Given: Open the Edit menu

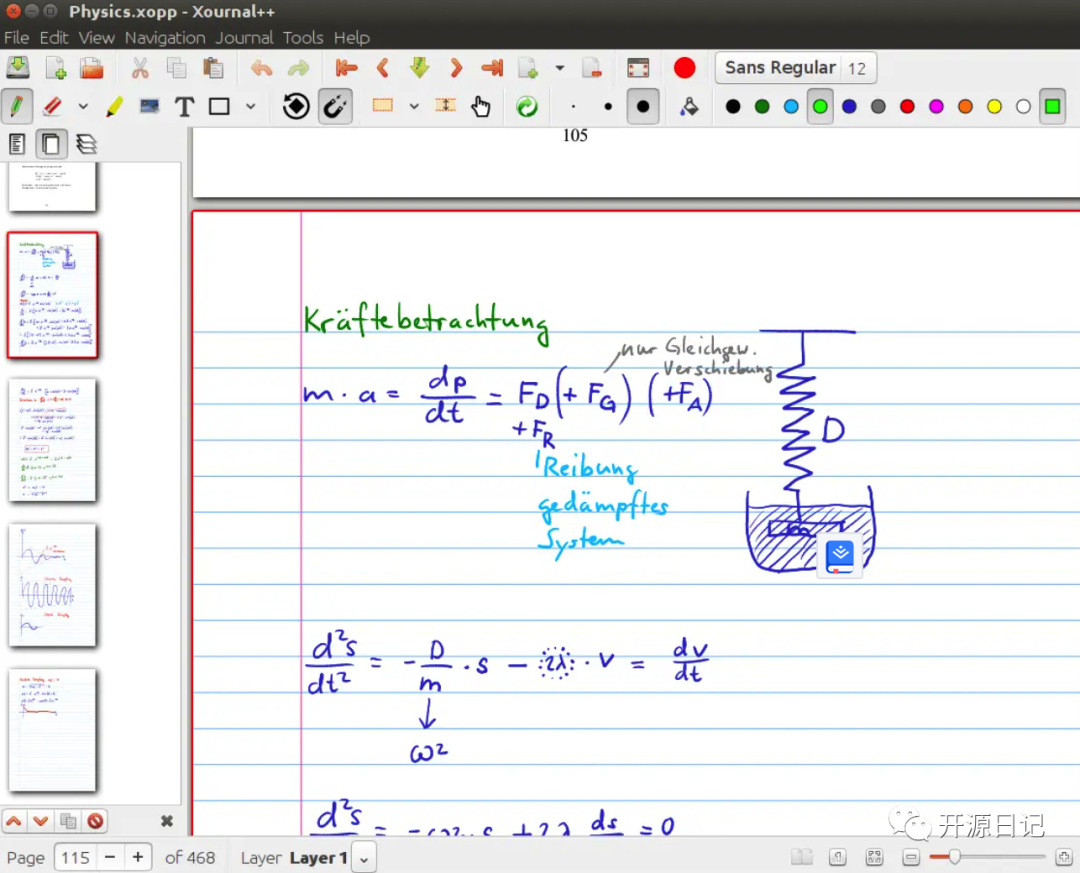Looking at the screenshot, I should pos(54,38).
